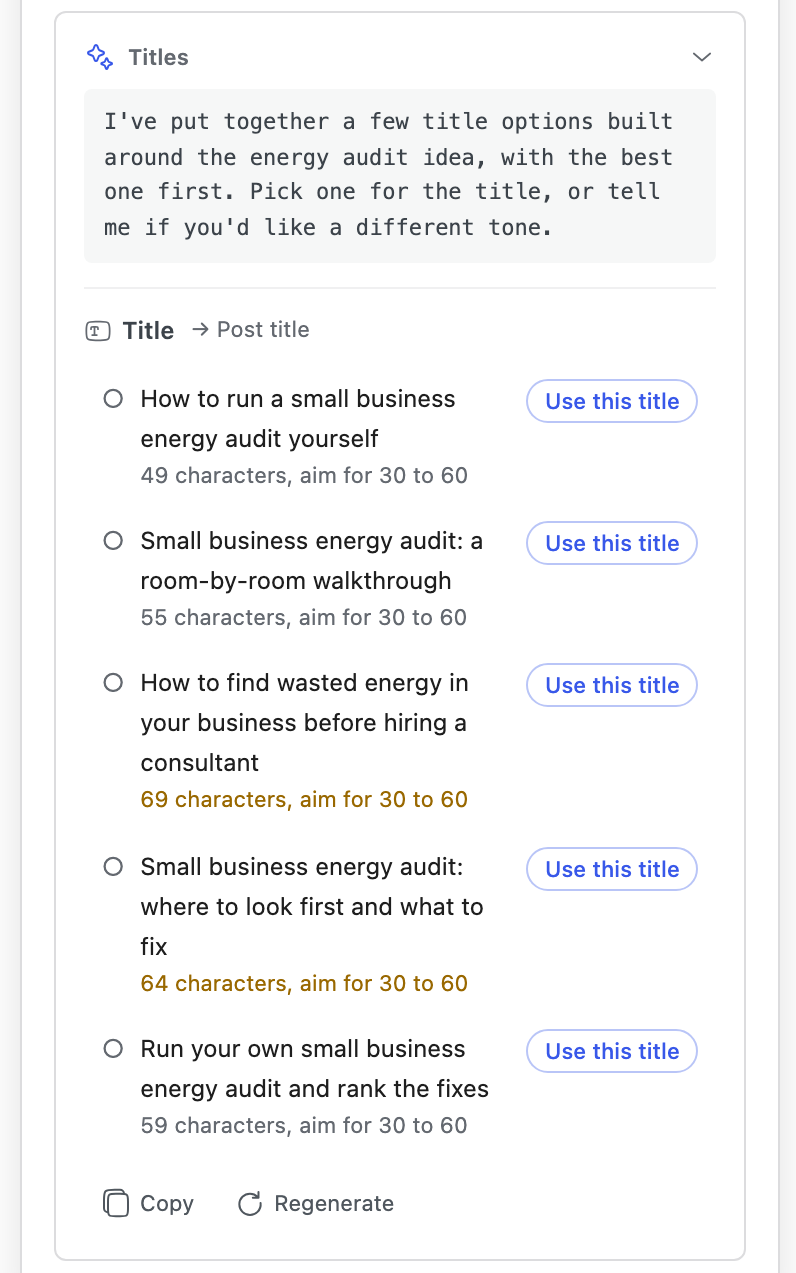Click the '64 characters' warning text
Image resolution: width=796 pixels, height=1273 pixels.
(x=304, y=983)
